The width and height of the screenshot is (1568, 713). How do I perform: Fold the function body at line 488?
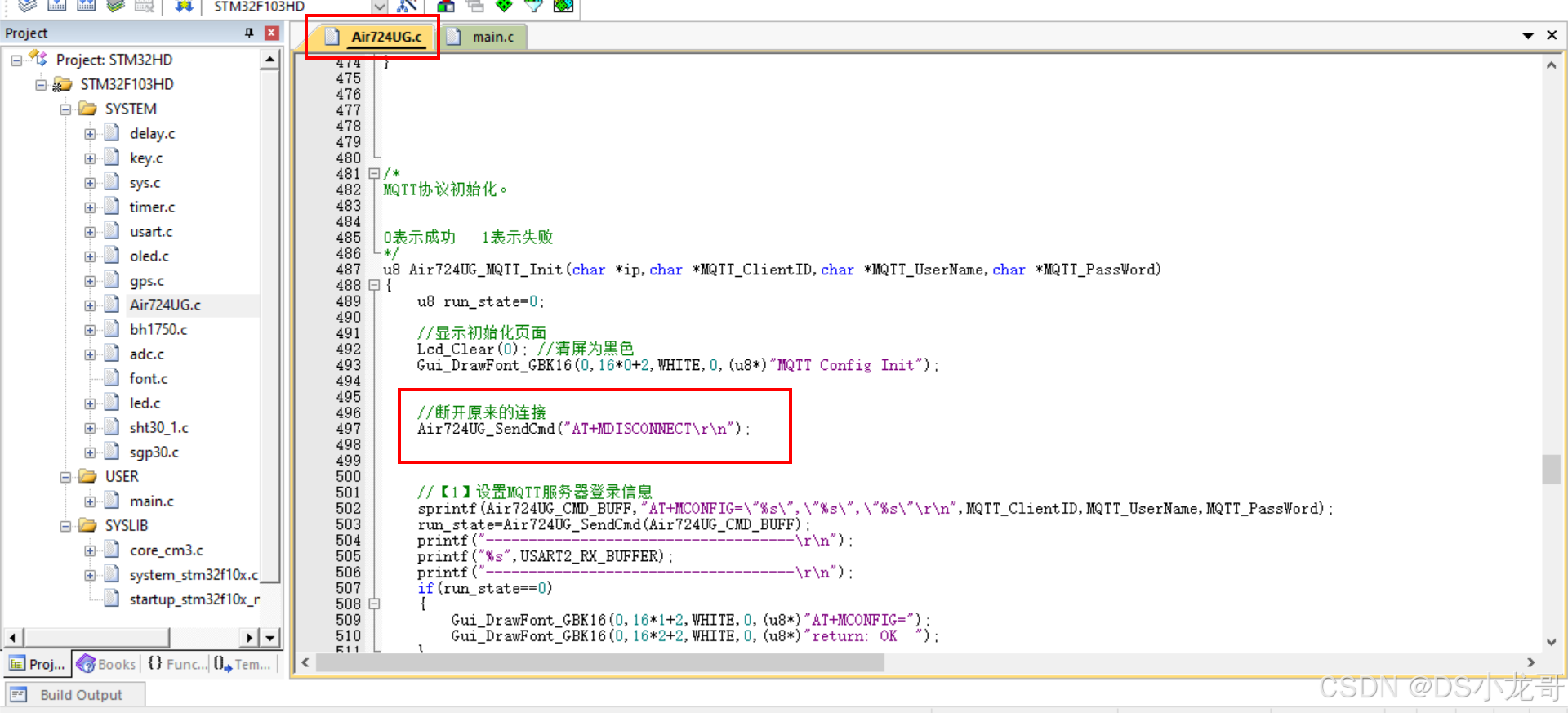374,285
